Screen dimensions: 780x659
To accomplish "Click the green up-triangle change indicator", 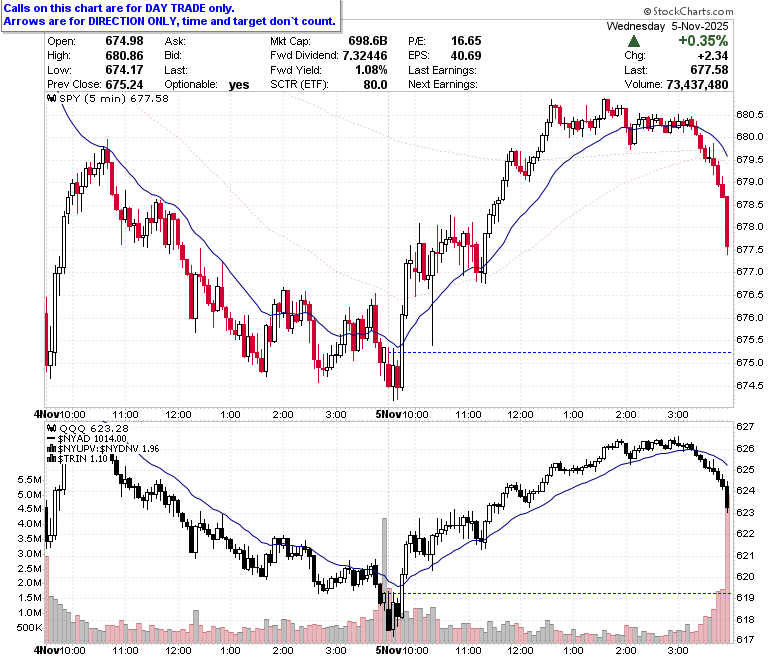I will pos(634,41).
